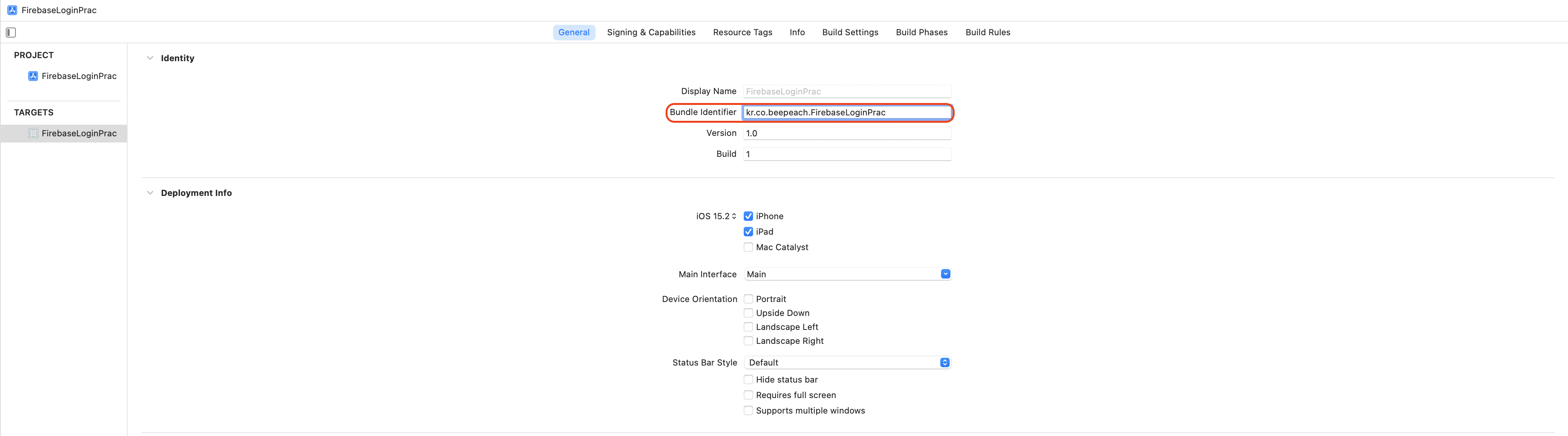This screenshot has width=1568, height=436.
Task: Click the FirebaseLoginPrac project file icon in the title
Action: (x=12, y=10)
